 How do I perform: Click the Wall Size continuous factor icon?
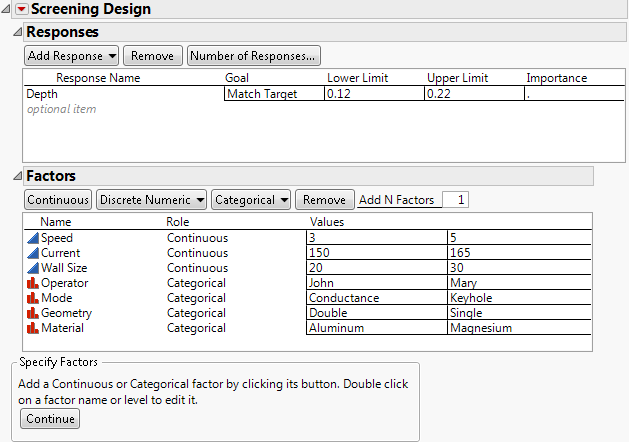pyautogui.click(x=32, y=268)
